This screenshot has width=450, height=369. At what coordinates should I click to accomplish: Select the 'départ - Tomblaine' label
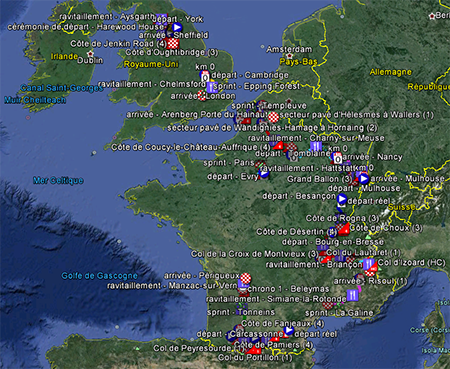coord(293,154)
